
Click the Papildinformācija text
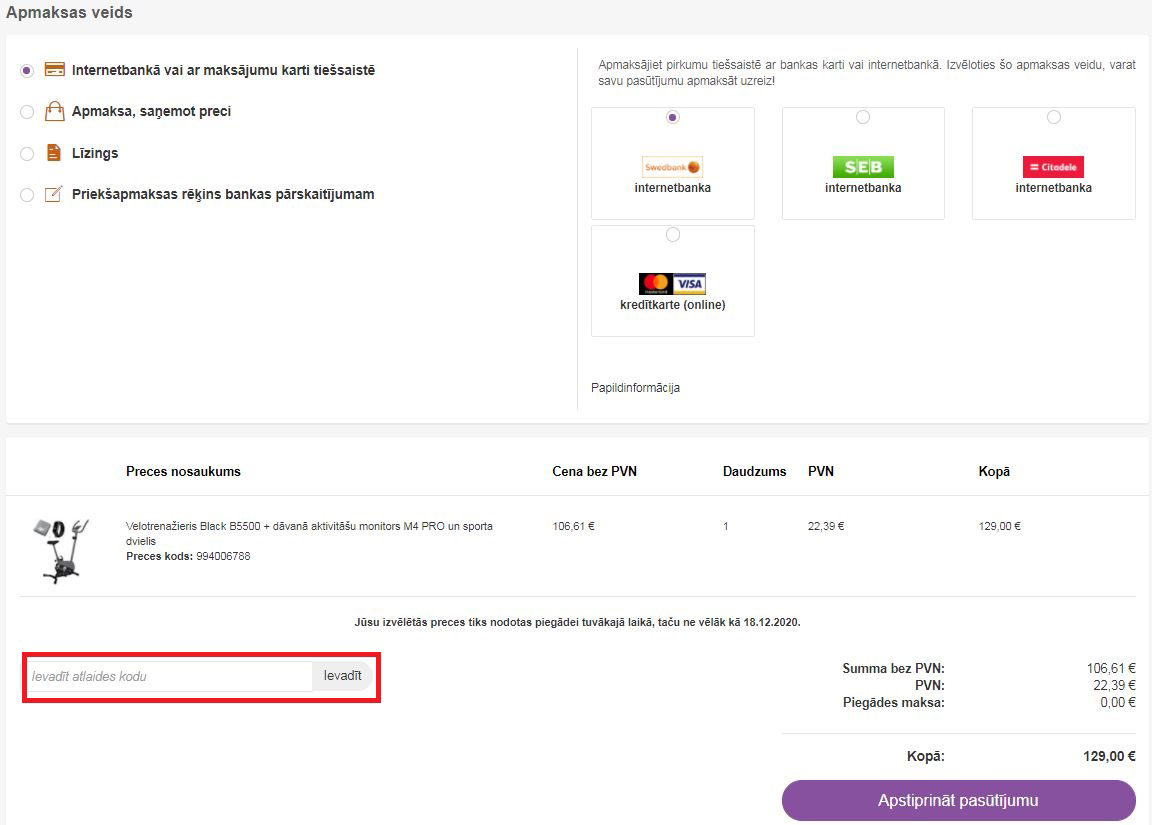636,387
